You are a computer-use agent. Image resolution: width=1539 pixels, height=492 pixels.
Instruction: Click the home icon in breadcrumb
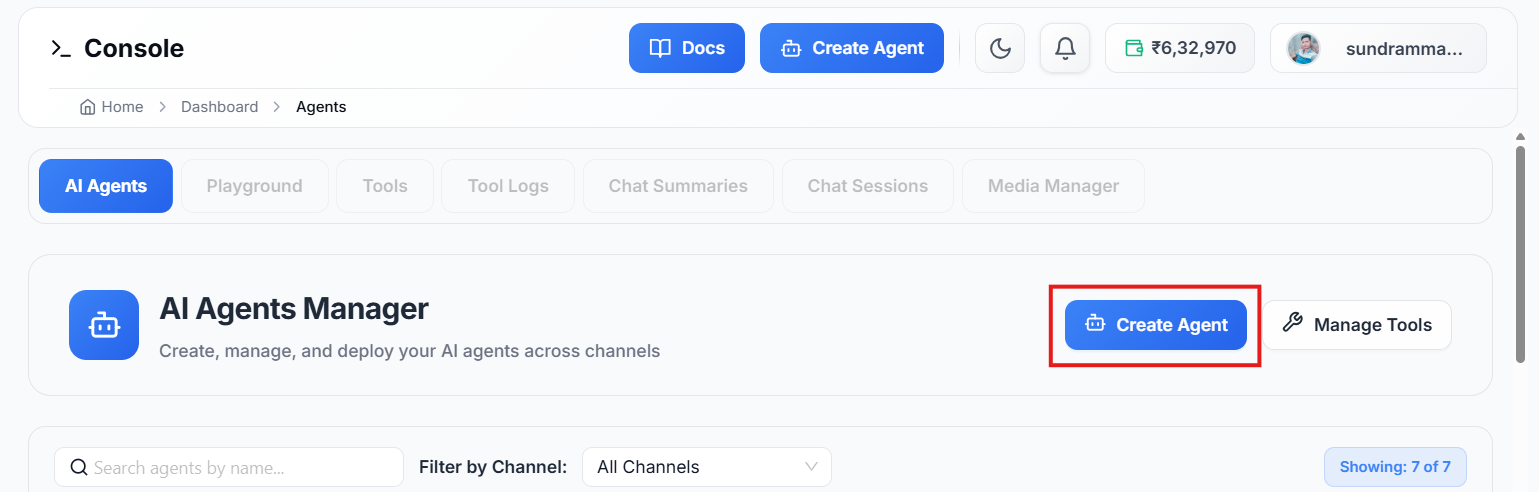88,107
